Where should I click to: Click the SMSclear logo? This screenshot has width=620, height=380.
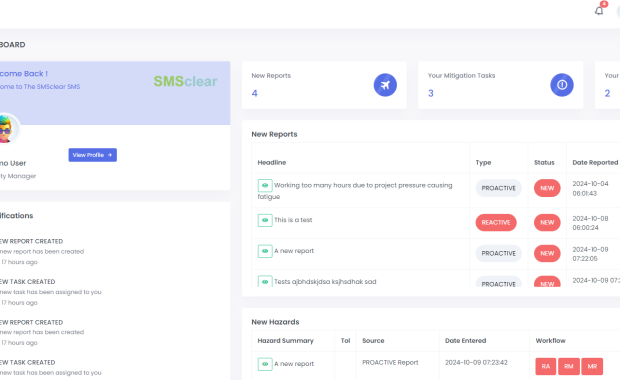(x=185, y=81)
